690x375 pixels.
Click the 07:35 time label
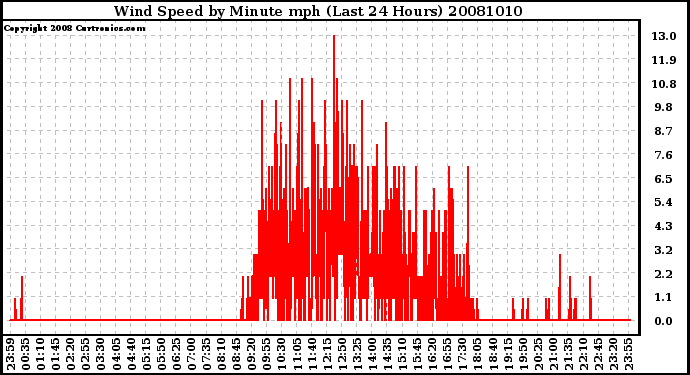coord(206,355)
